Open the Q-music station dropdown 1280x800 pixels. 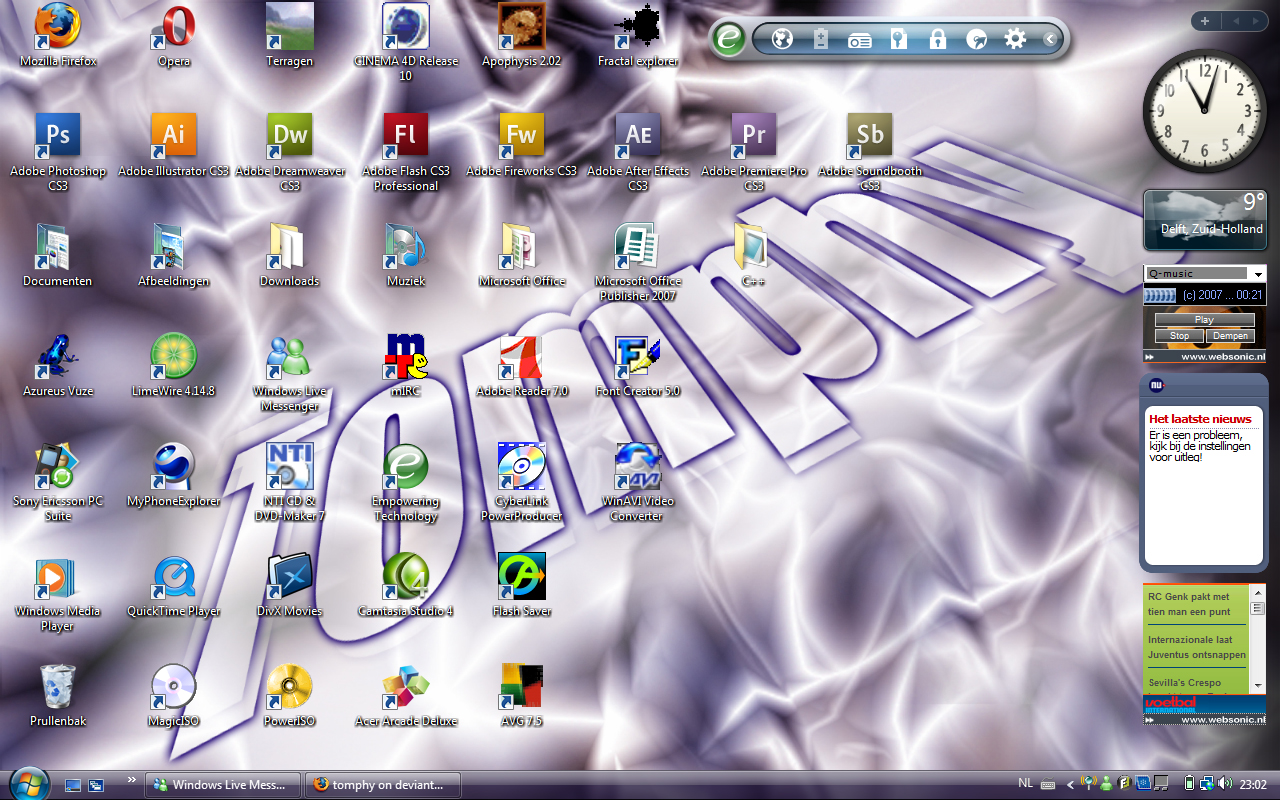pos(1258,274)
